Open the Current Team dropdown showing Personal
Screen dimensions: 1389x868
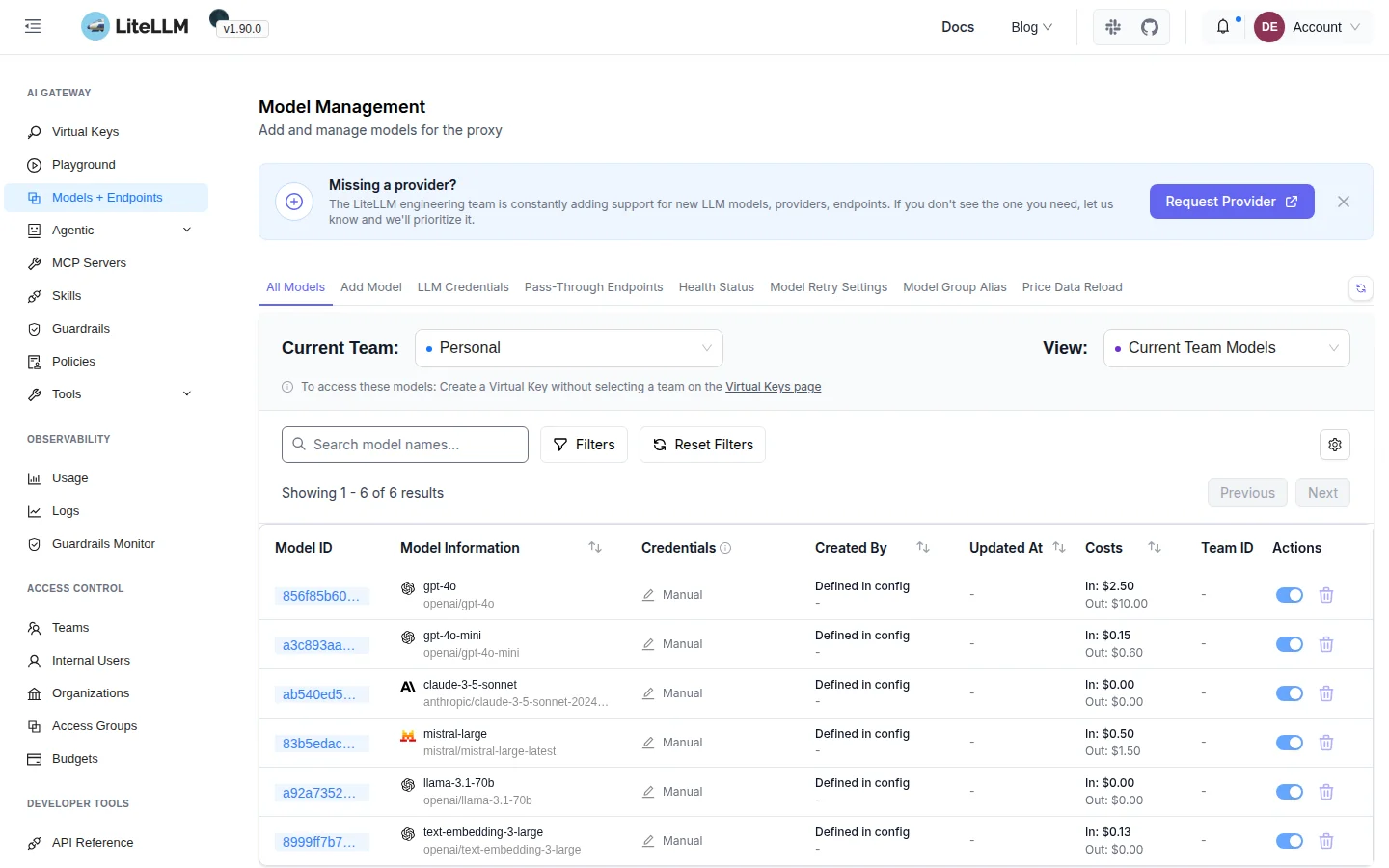(569, 348)
